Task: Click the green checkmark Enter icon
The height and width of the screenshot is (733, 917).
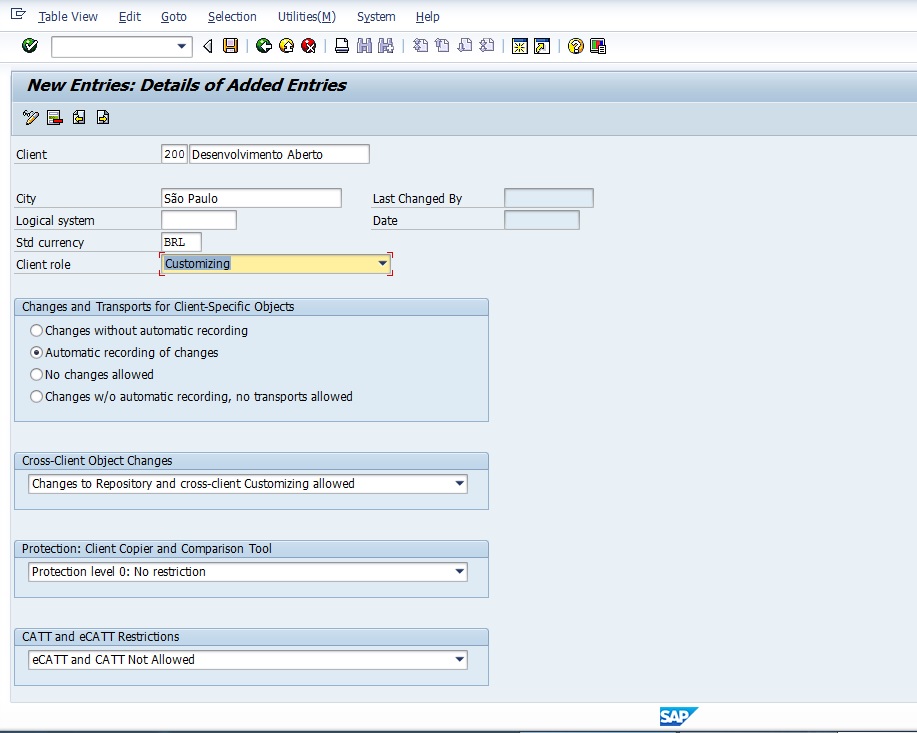Action: pos(30,46)
